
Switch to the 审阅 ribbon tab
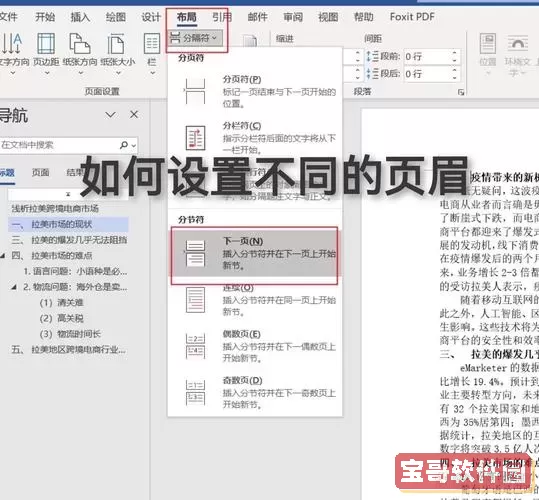click(x=293, y=17)
